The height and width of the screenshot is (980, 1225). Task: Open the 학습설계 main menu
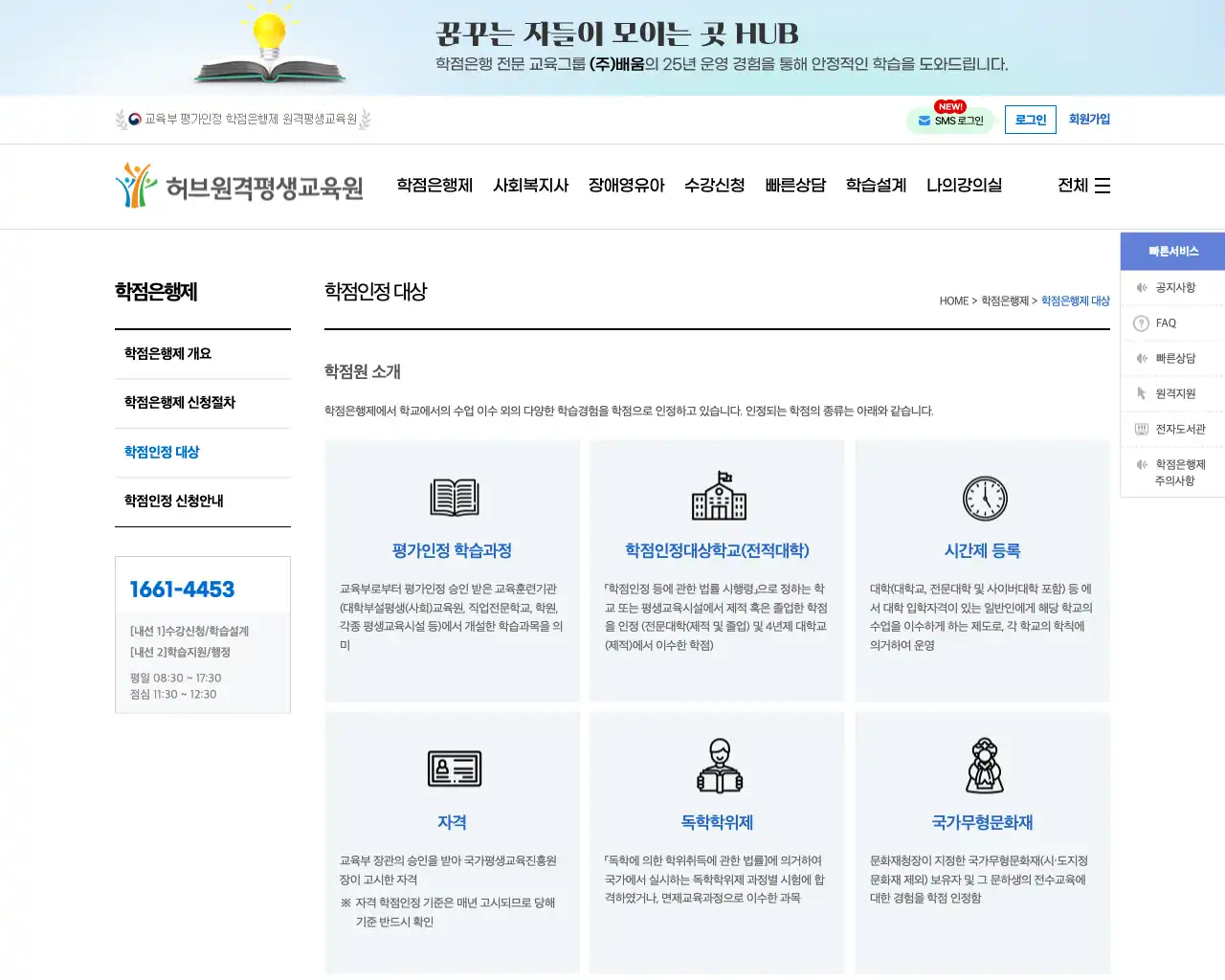click(x=876, y=186)
